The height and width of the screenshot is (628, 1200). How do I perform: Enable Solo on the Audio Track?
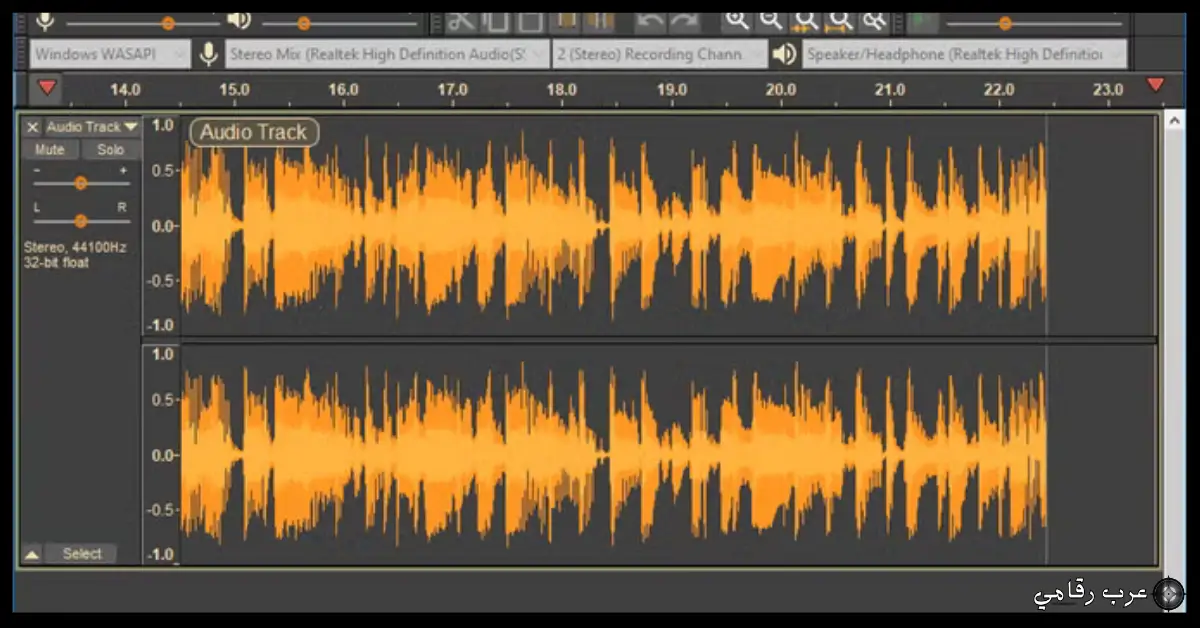(x=110, y=149)
